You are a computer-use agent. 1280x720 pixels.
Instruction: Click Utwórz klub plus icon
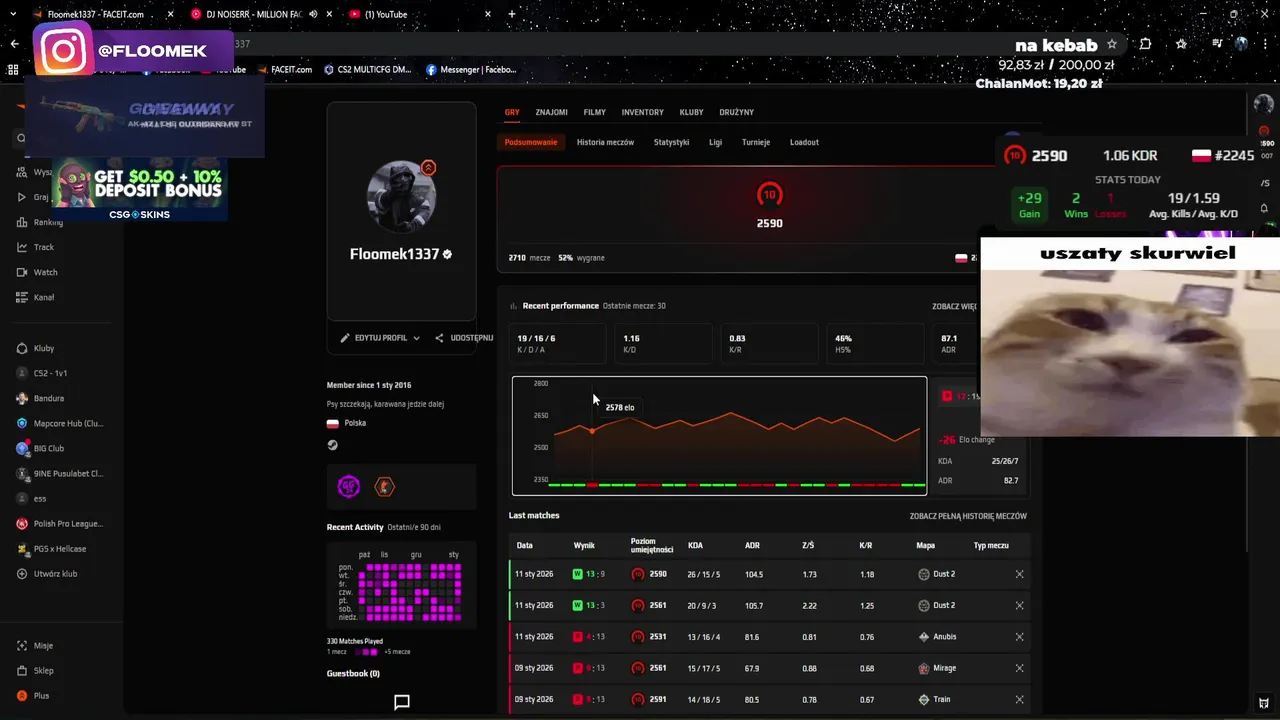pos(22,573)
